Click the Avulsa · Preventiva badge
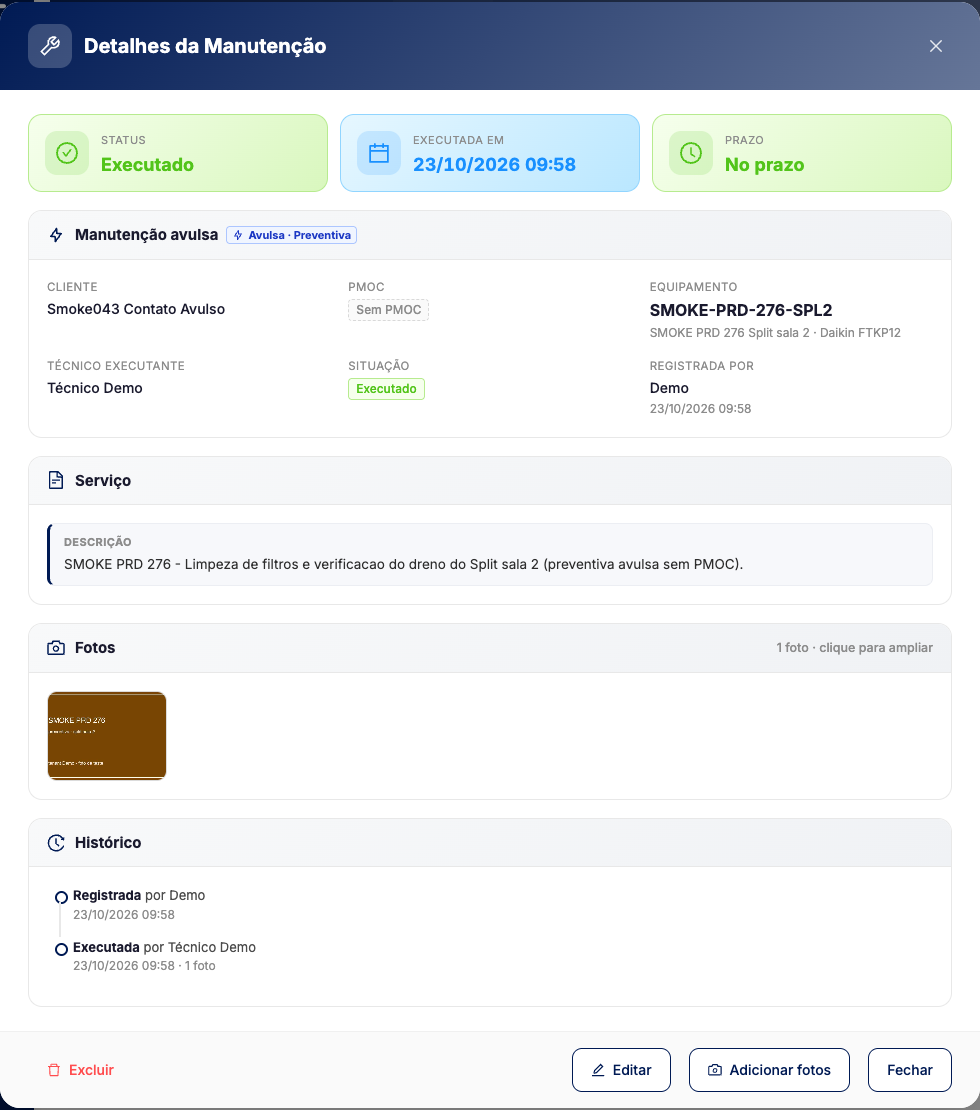Image resolution: width=980 pixels, height=1110 pixels. coord(292,235)
